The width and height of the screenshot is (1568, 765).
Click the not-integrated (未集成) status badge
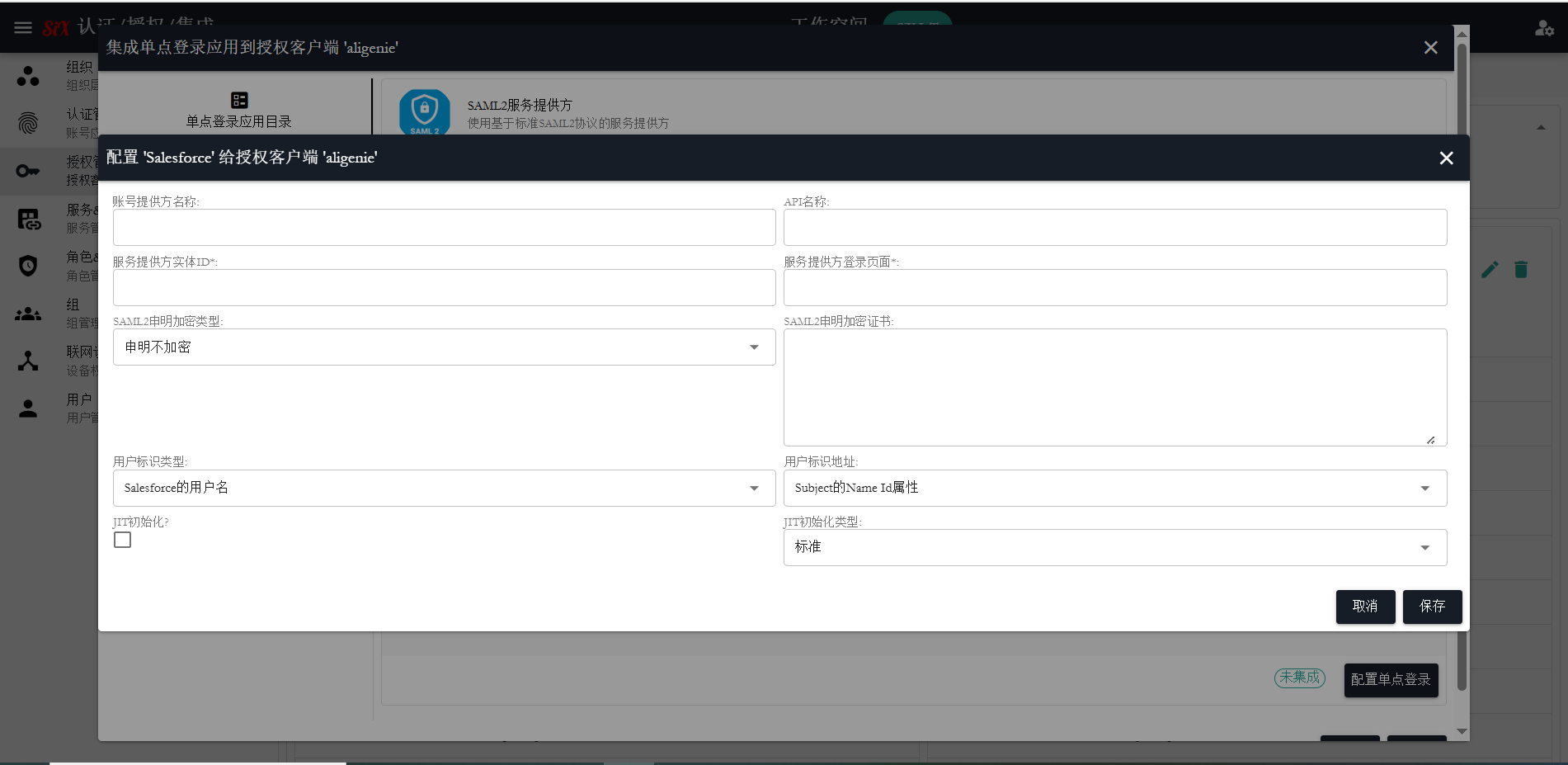[x=1300, y=678]
